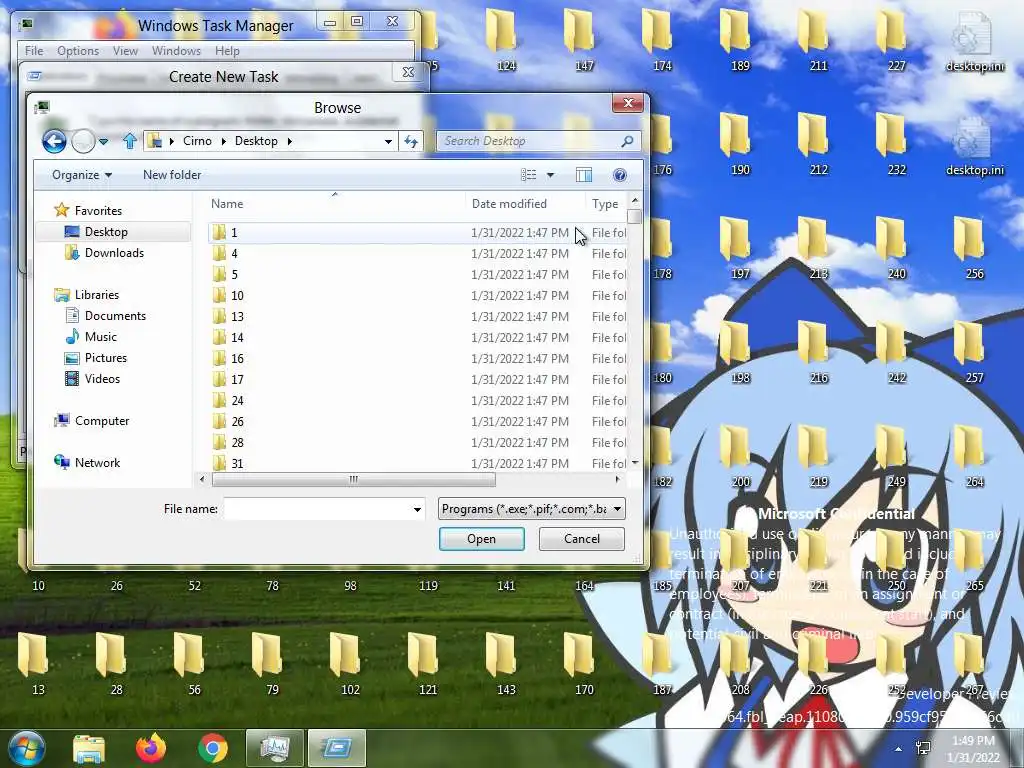Select folder 1 in the file list
Image resolution: width=1024 pixels, height=768 pixels.
(418, 232)
